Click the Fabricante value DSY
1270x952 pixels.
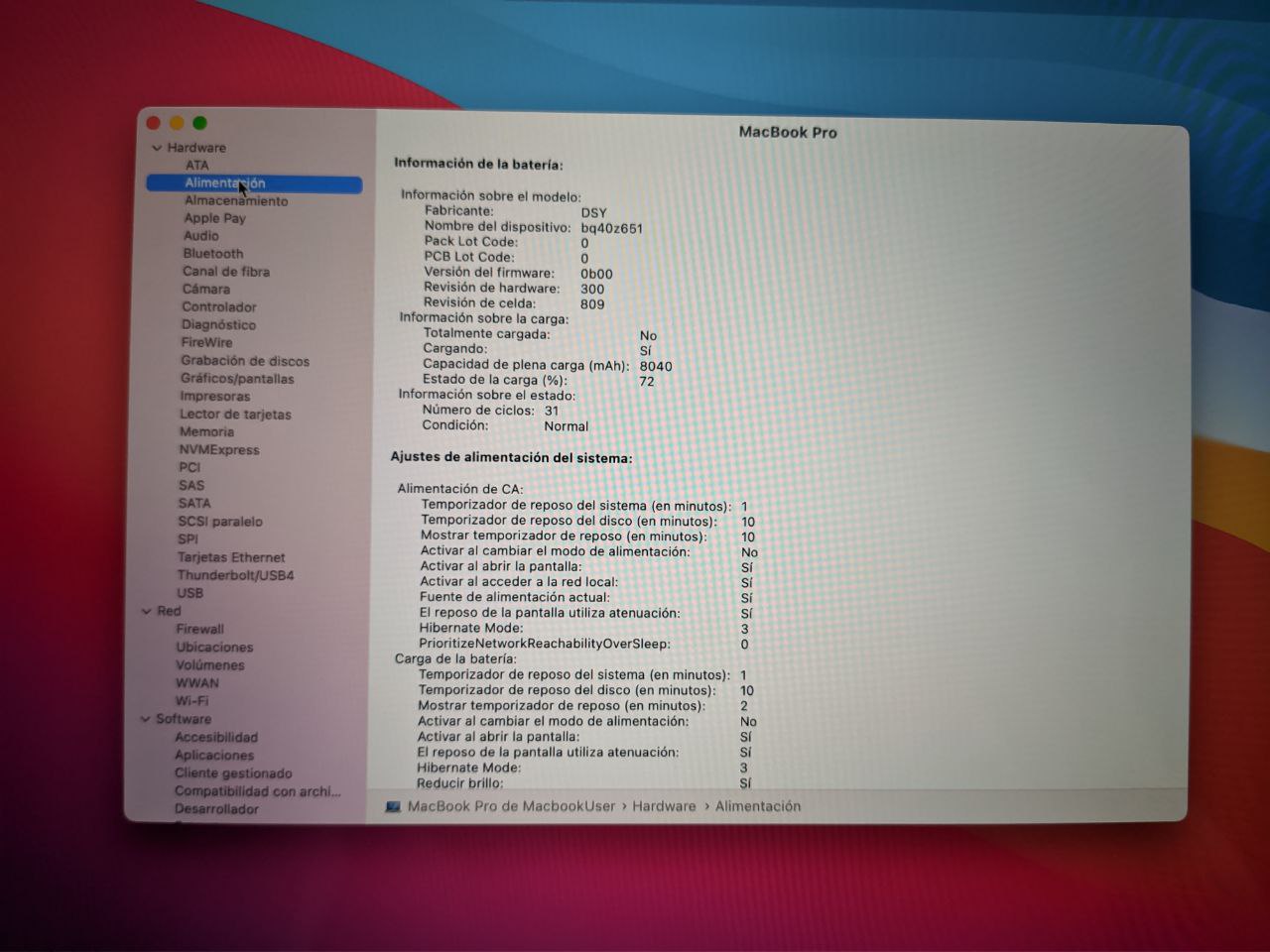593,212
